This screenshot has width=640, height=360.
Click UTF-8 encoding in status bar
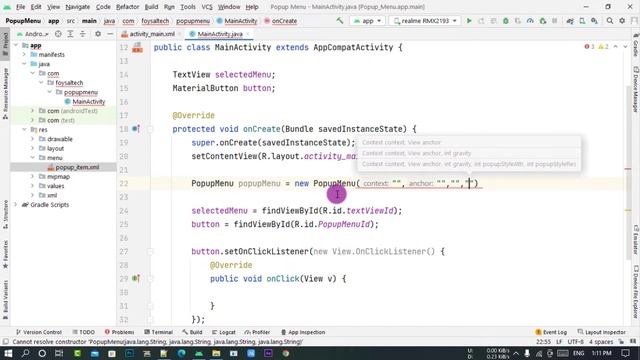coord(575,342)
